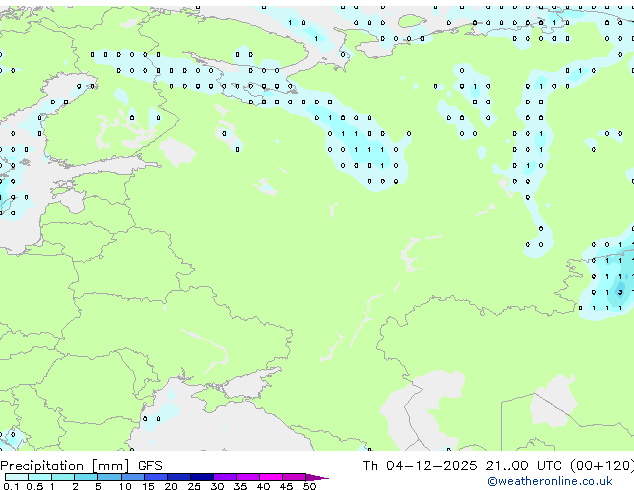Screen dimensions: 634x490
Task: Select legend swatch between 35 and 40
Action: point(248,477)
